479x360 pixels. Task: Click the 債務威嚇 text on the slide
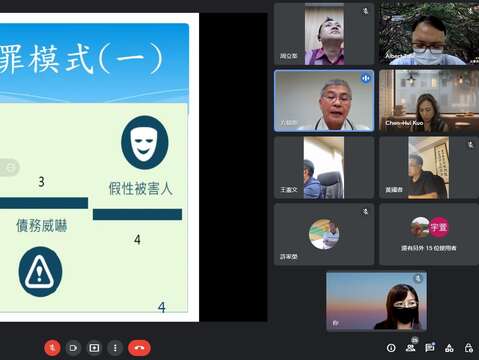(x=42, y=226)
